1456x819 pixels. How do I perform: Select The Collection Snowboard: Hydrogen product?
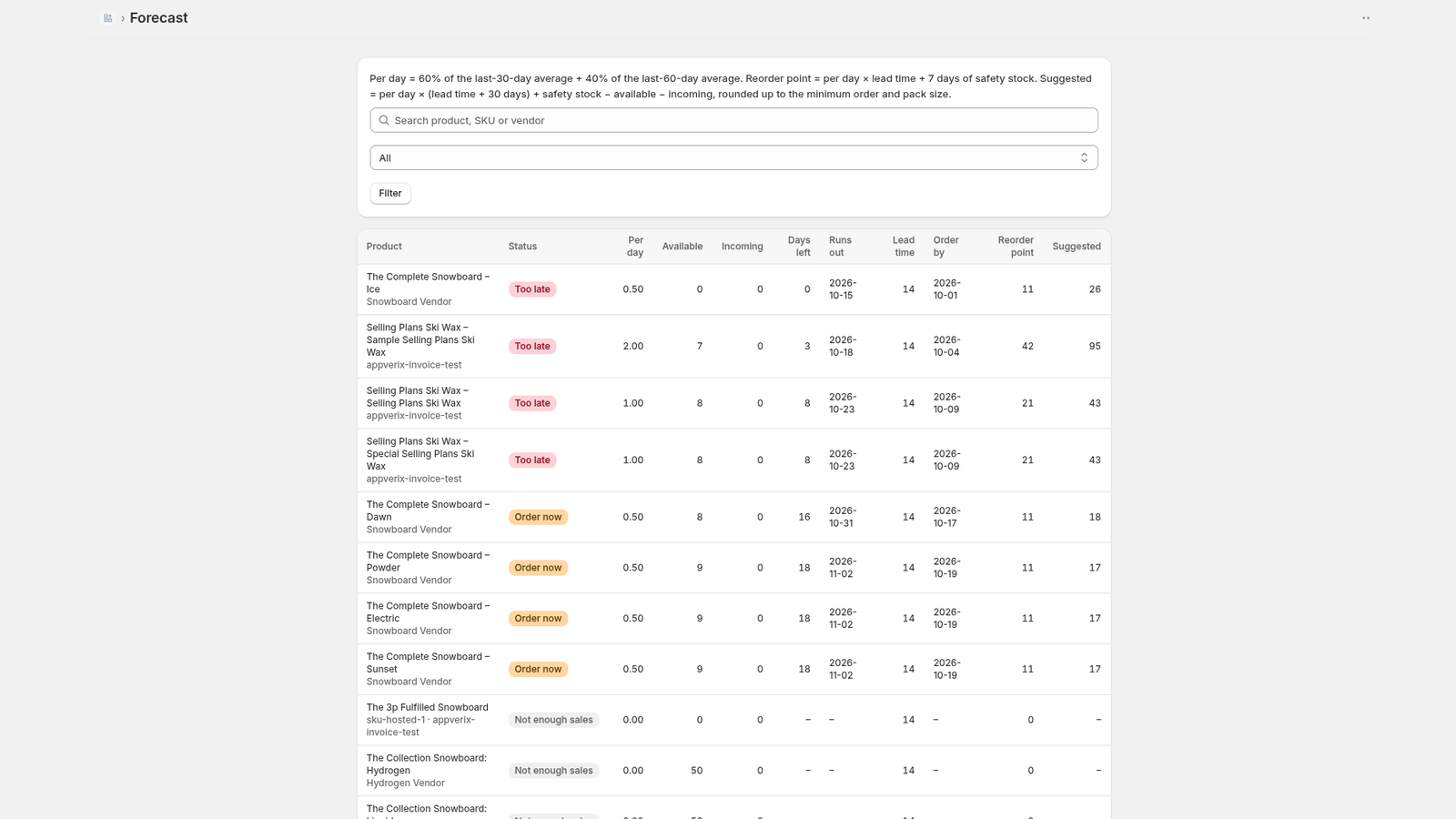pos(427,764)
